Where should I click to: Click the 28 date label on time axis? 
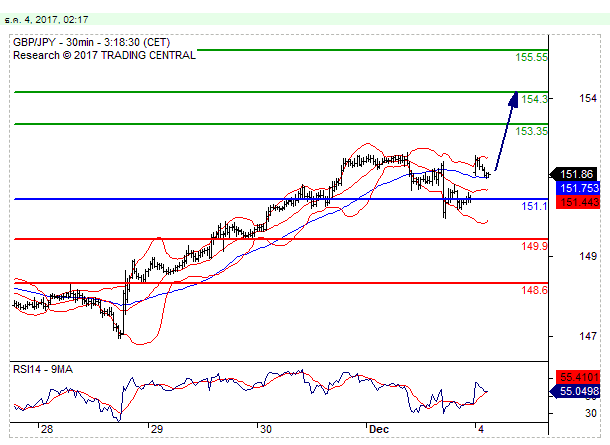[47, 429]
